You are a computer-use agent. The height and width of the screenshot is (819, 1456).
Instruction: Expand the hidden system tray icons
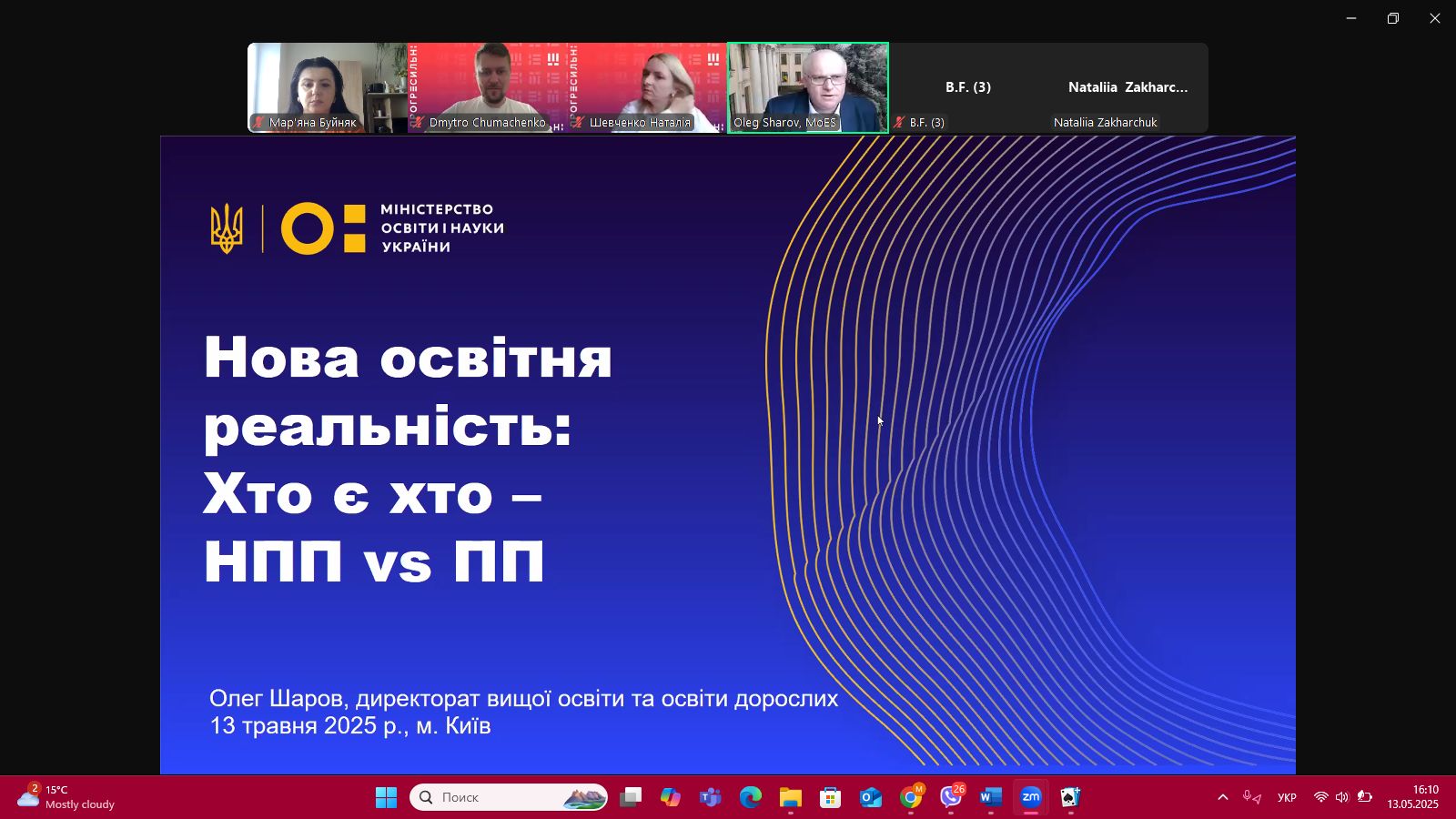(1222, 797)
